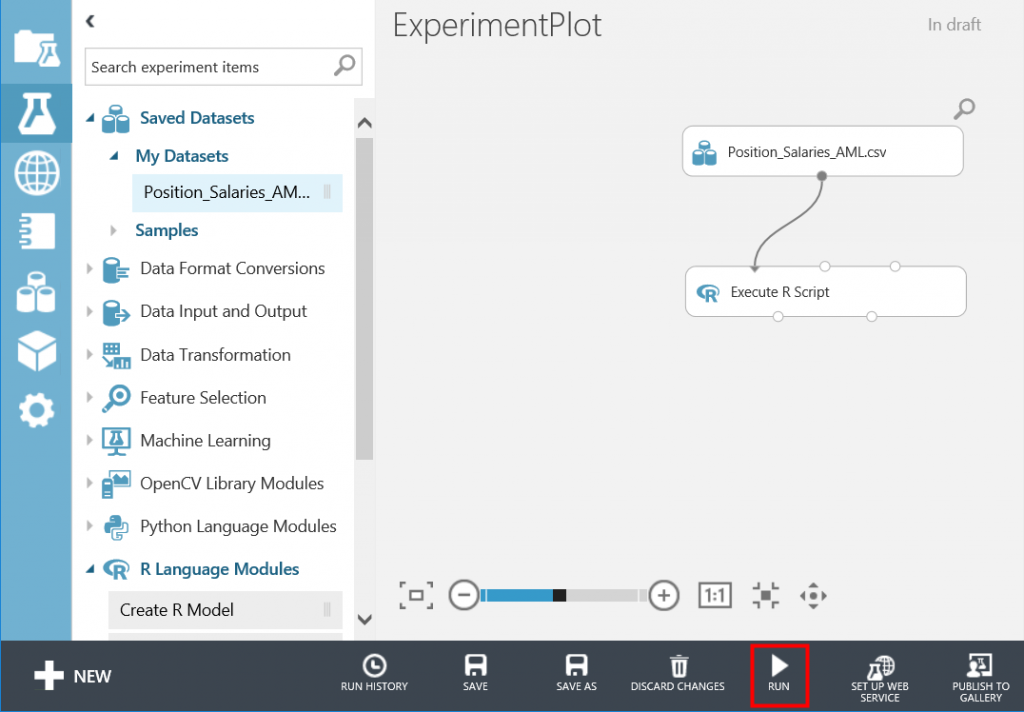1024x712 pixels.
Task: Collapse R Language Modules
Action: 90,570
